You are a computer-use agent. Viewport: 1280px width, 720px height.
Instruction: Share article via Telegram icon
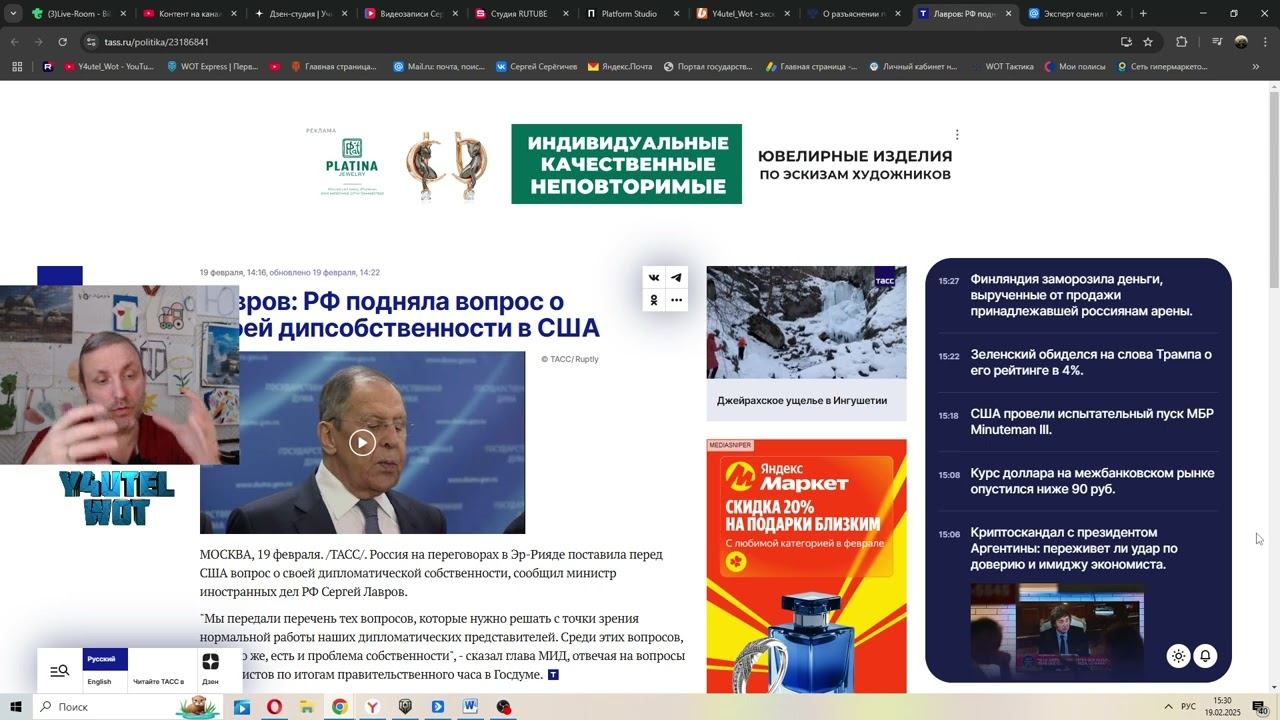click(677, 278)
